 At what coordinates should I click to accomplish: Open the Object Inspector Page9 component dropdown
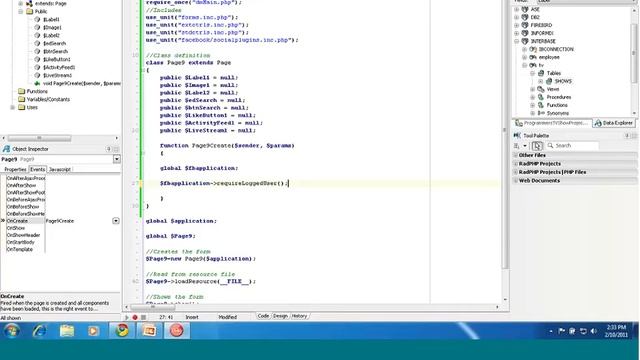coord(117,159)
